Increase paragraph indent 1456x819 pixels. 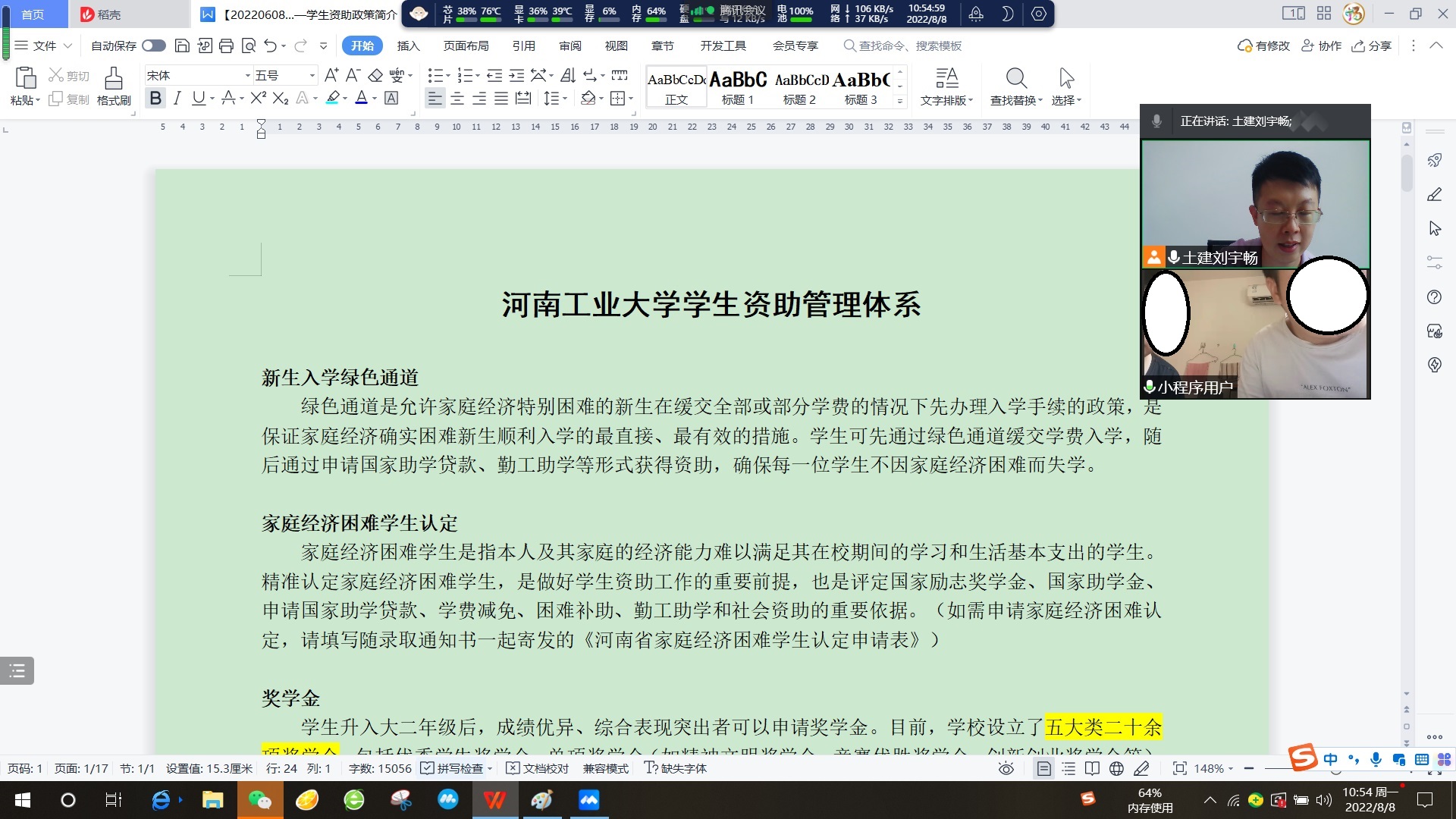coord(516,75)
